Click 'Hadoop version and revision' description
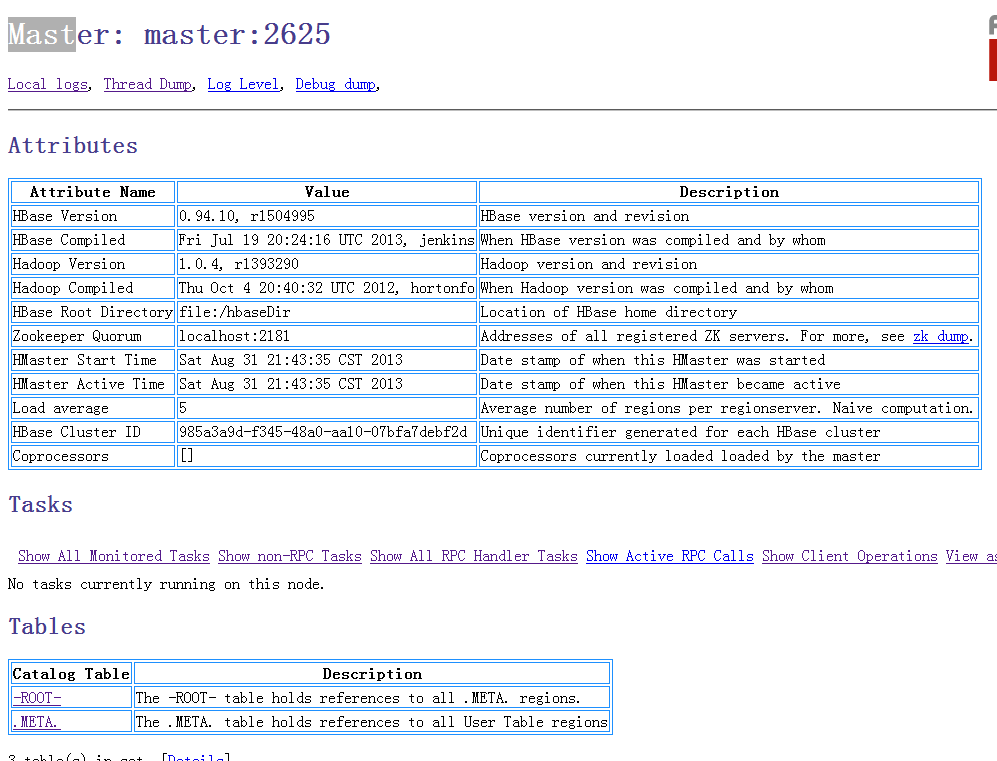This screenshot has height=761, width=997. tap(589, 264)
